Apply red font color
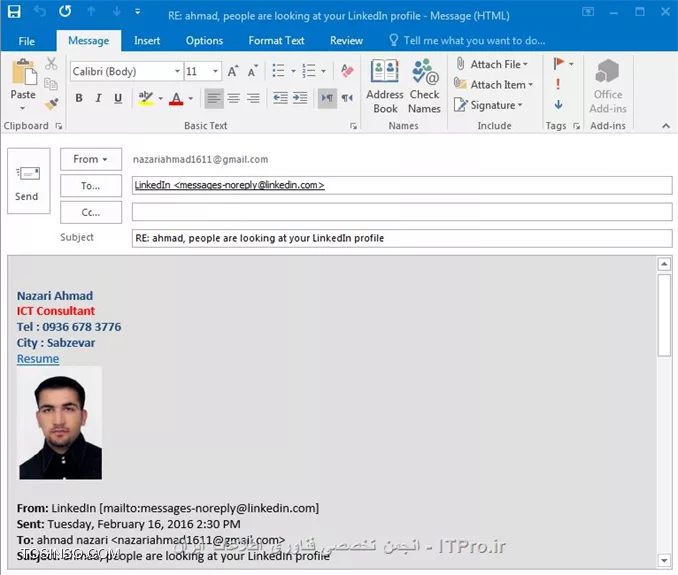Screen dimensions: 678x575 point(176,99)
